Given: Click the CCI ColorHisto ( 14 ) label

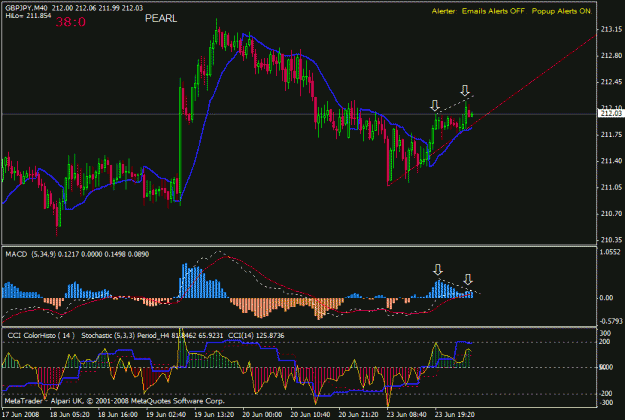Looking at the screenshot, I should tap(41, 336).
